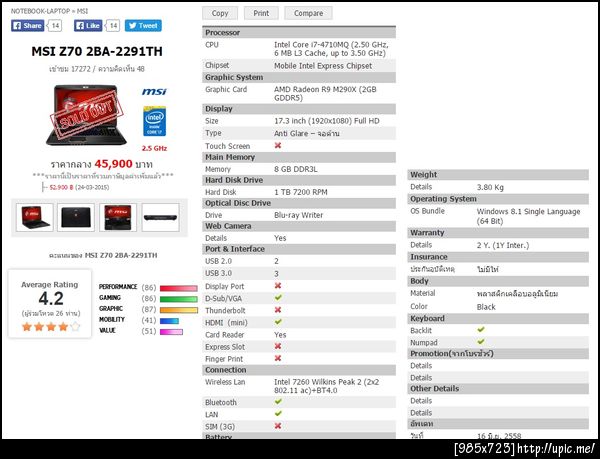Click the 17.3 inch Full HD value
The image size is (600, 459).
tap(327, 121)
